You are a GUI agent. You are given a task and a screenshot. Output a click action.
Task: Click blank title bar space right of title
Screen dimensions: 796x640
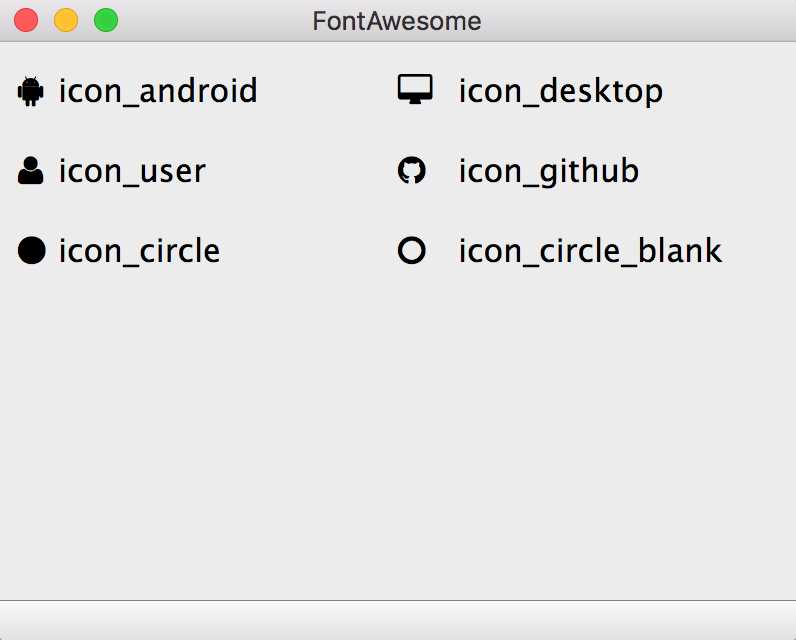click(x=640, y=21)
